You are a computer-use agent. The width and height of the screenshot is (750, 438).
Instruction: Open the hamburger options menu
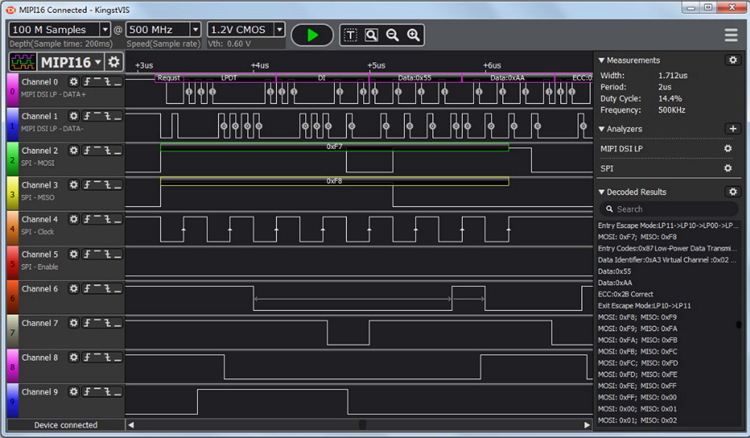coord(731,35)
